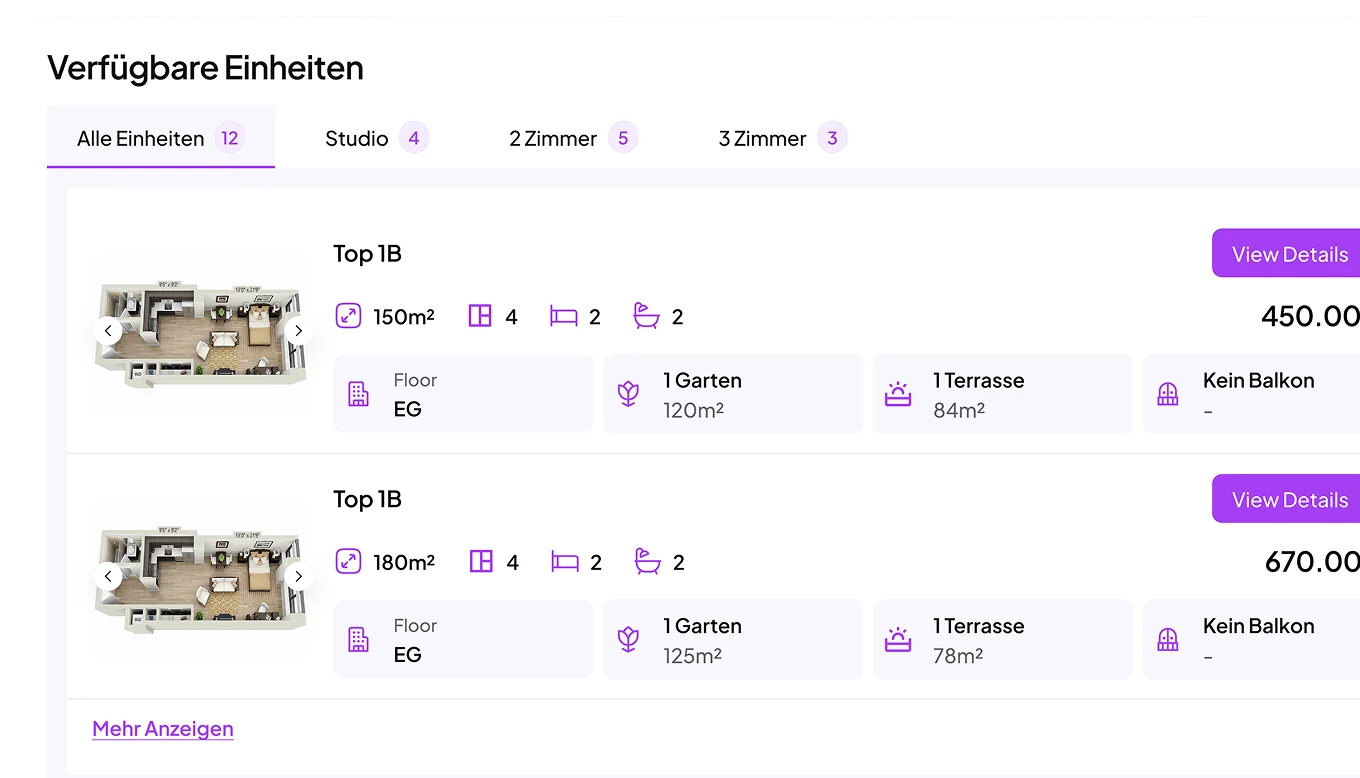Open View Details for the 180m² unit

click(1288, 499)
